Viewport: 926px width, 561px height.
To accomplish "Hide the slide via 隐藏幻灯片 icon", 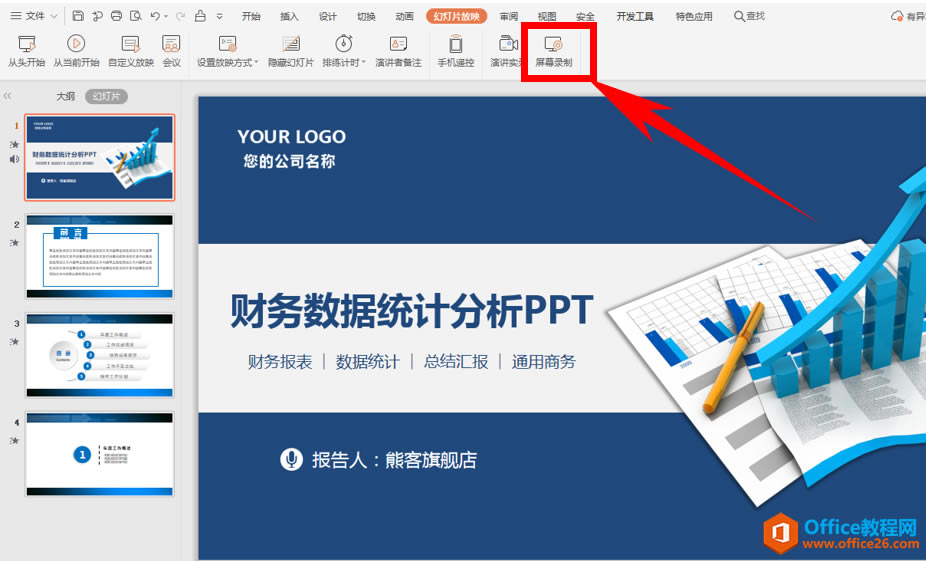I will pos(291,50).
